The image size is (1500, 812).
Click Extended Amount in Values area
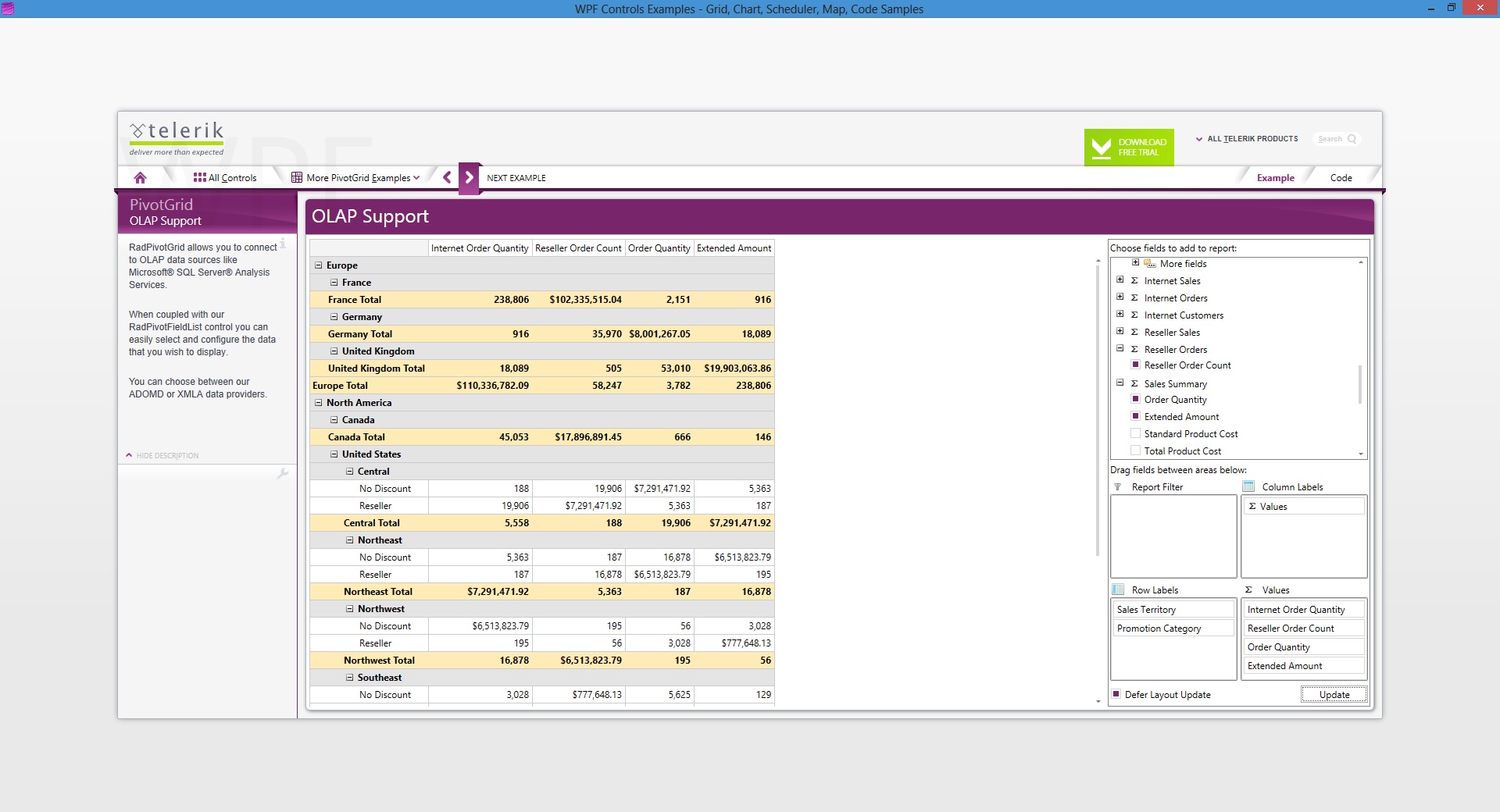click(1304, 666)
